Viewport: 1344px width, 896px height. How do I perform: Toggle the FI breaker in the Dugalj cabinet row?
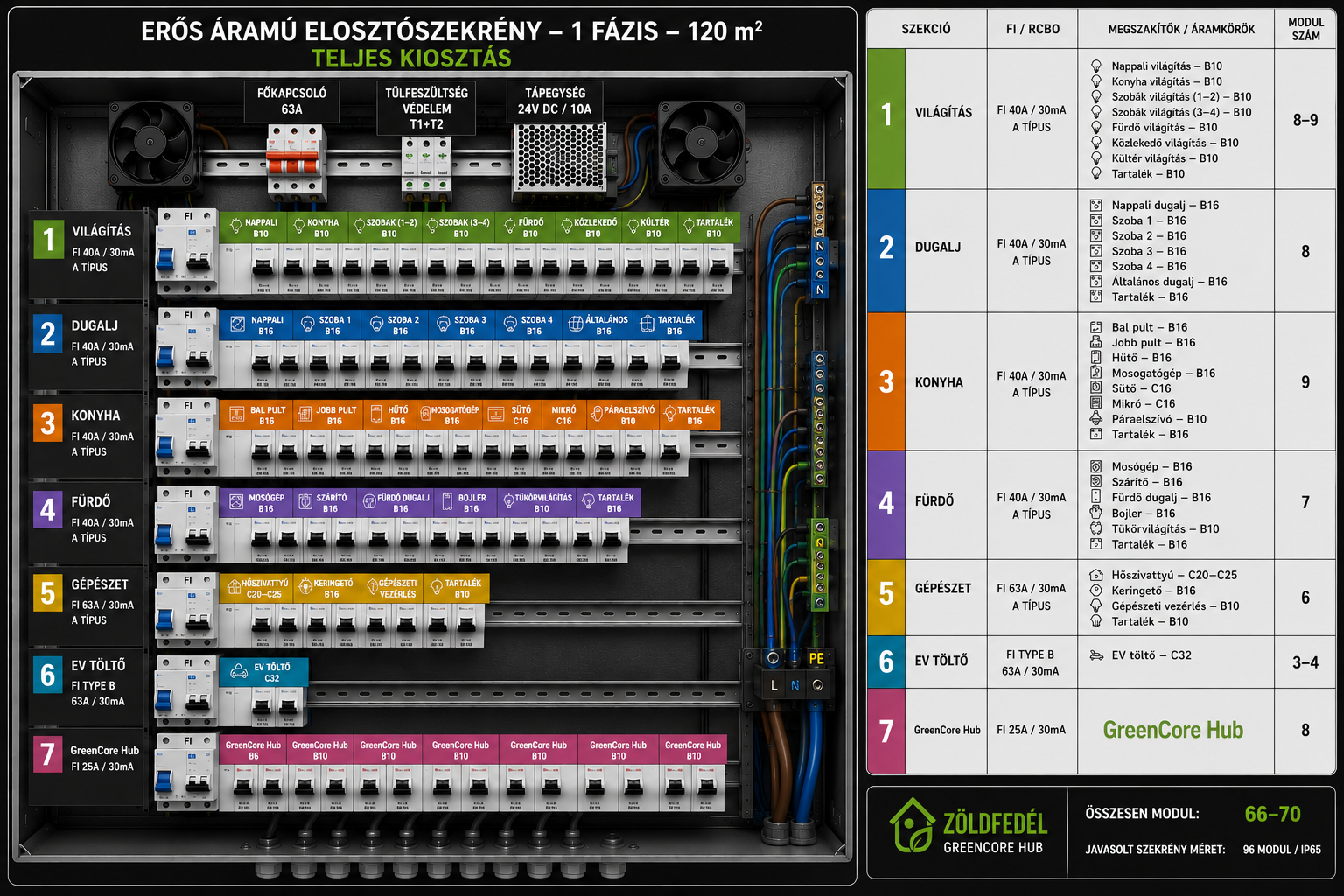186,349
